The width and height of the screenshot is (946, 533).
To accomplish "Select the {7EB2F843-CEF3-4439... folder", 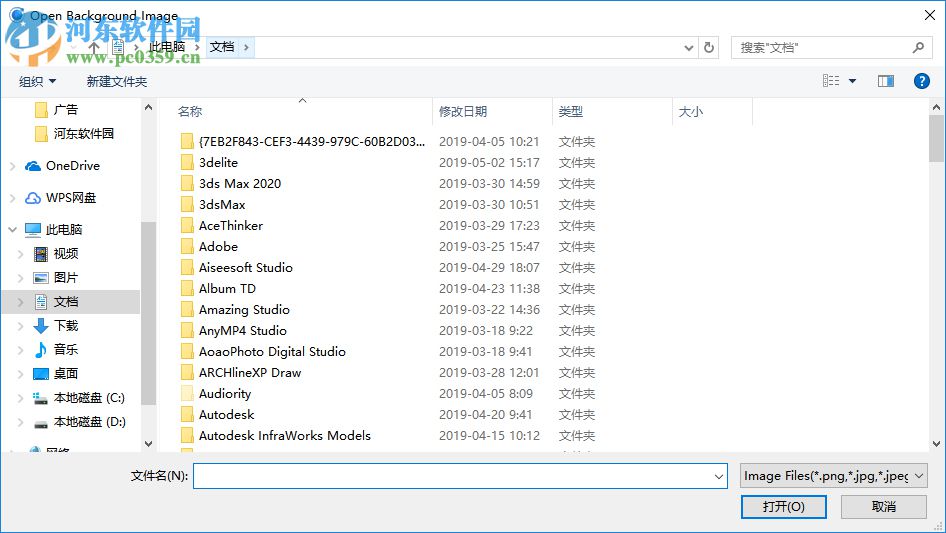I will tap(311, 142).
